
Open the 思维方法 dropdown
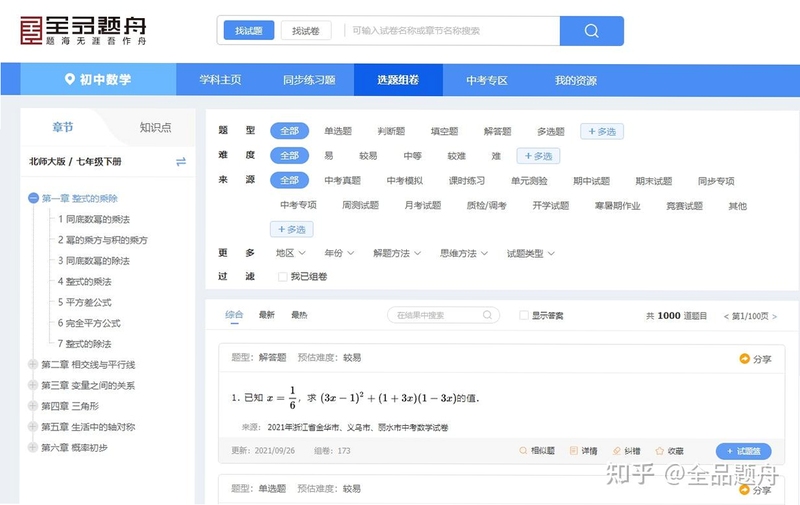pyautogui.click(x=464, y=253)
